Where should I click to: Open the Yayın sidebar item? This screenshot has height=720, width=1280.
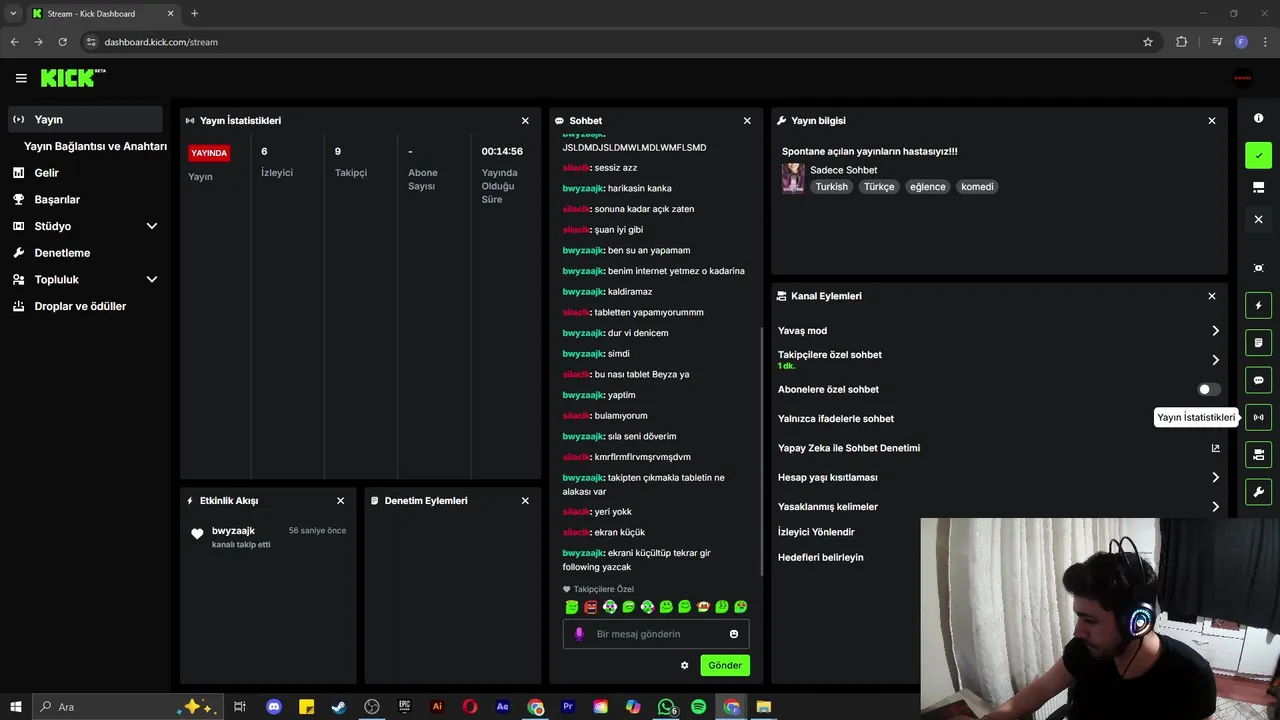pyautogui.click(x=85, y=119)
